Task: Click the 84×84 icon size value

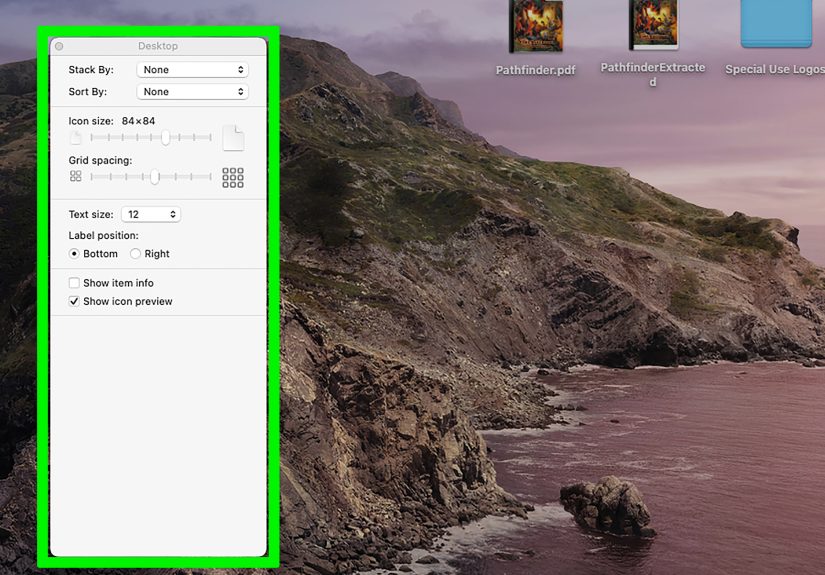Action: pyautogui.click(x=138, y=121)
